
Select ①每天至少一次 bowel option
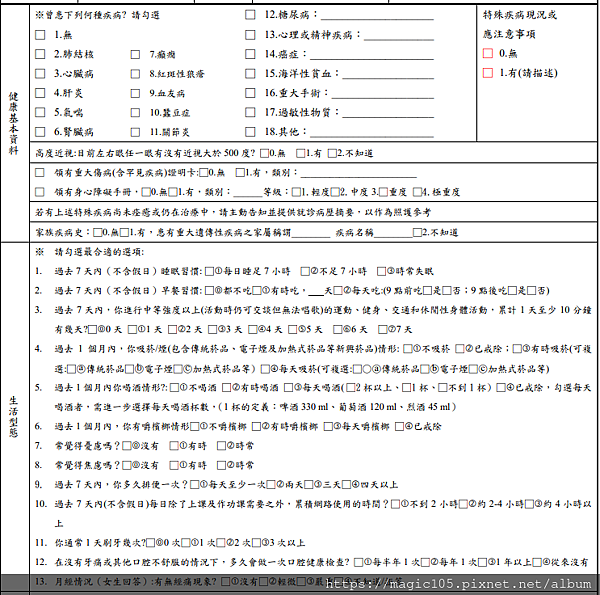click(194, 485)
